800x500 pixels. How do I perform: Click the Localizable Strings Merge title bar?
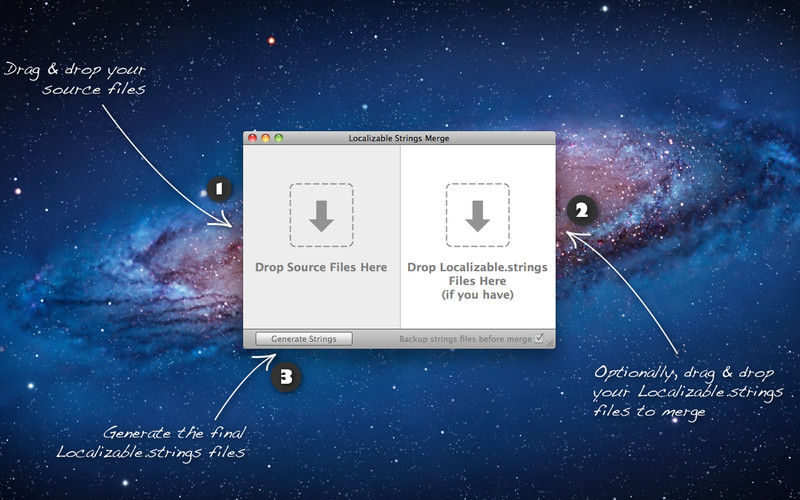click(400, 138)
